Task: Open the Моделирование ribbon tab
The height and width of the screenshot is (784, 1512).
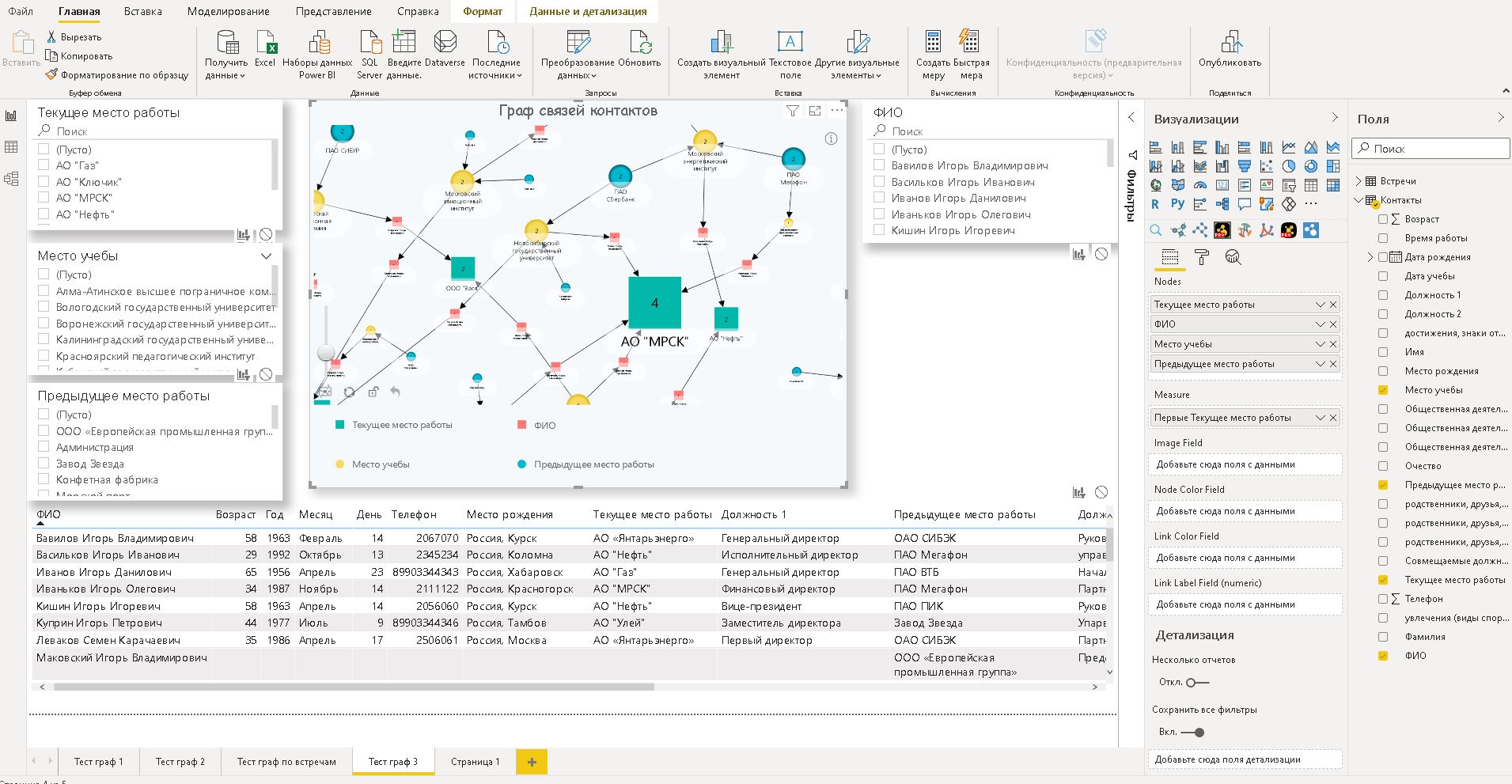Action: 229,11
